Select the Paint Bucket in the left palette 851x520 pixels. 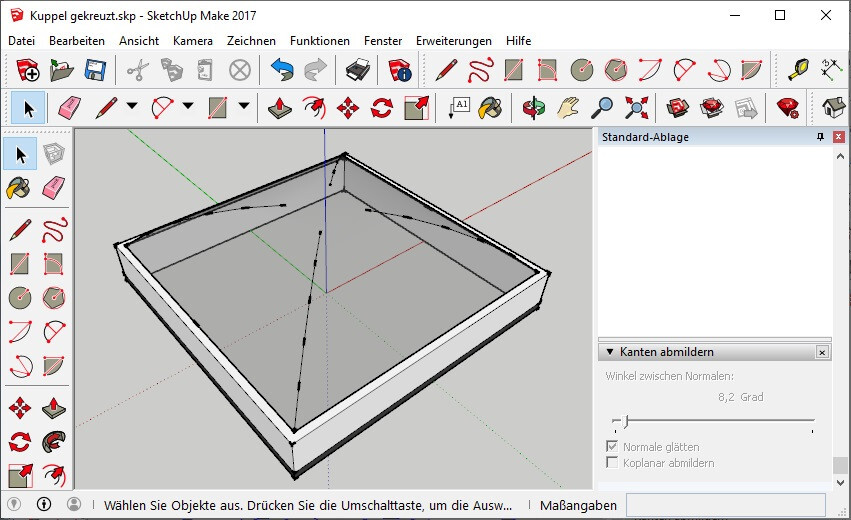pyautogui.click(x=20, y=188)
